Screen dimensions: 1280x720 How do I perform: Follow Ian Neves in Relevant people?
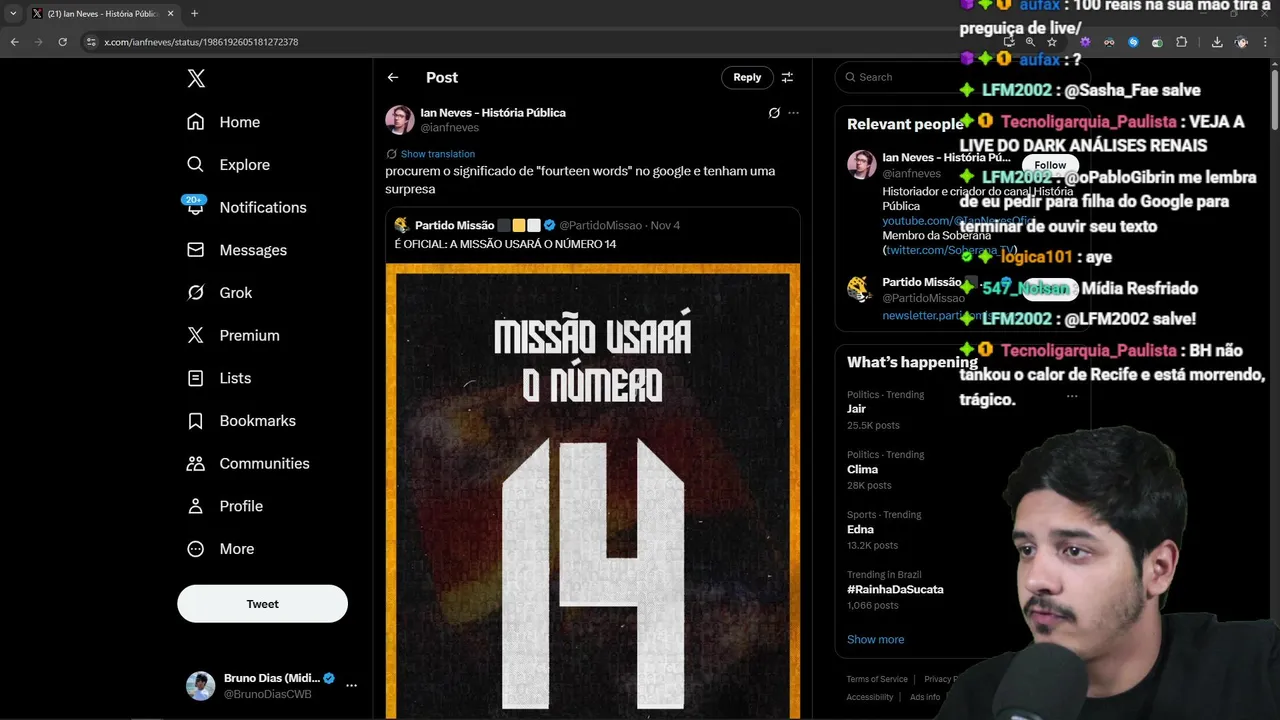tap(1050, 165)
